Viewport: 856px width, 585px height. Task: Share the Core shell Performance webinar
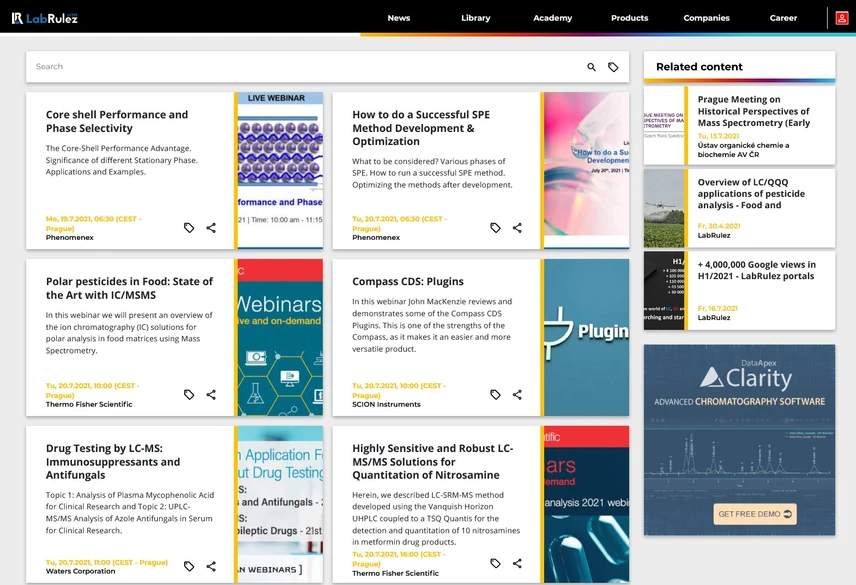[211, 228]
